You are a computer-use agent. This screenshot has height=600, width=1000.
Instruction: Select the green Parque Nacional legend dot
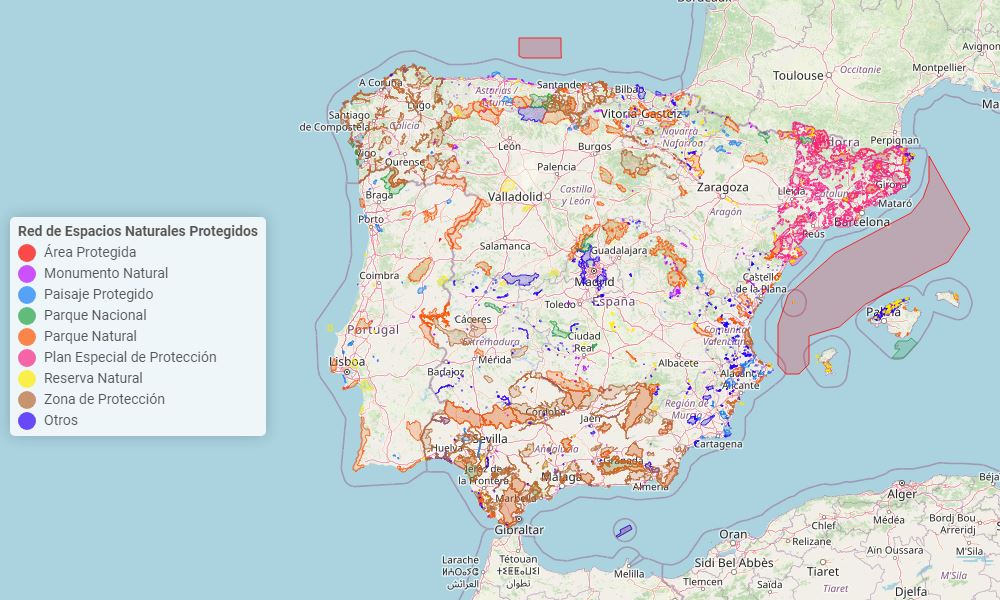tap(28, 315)
